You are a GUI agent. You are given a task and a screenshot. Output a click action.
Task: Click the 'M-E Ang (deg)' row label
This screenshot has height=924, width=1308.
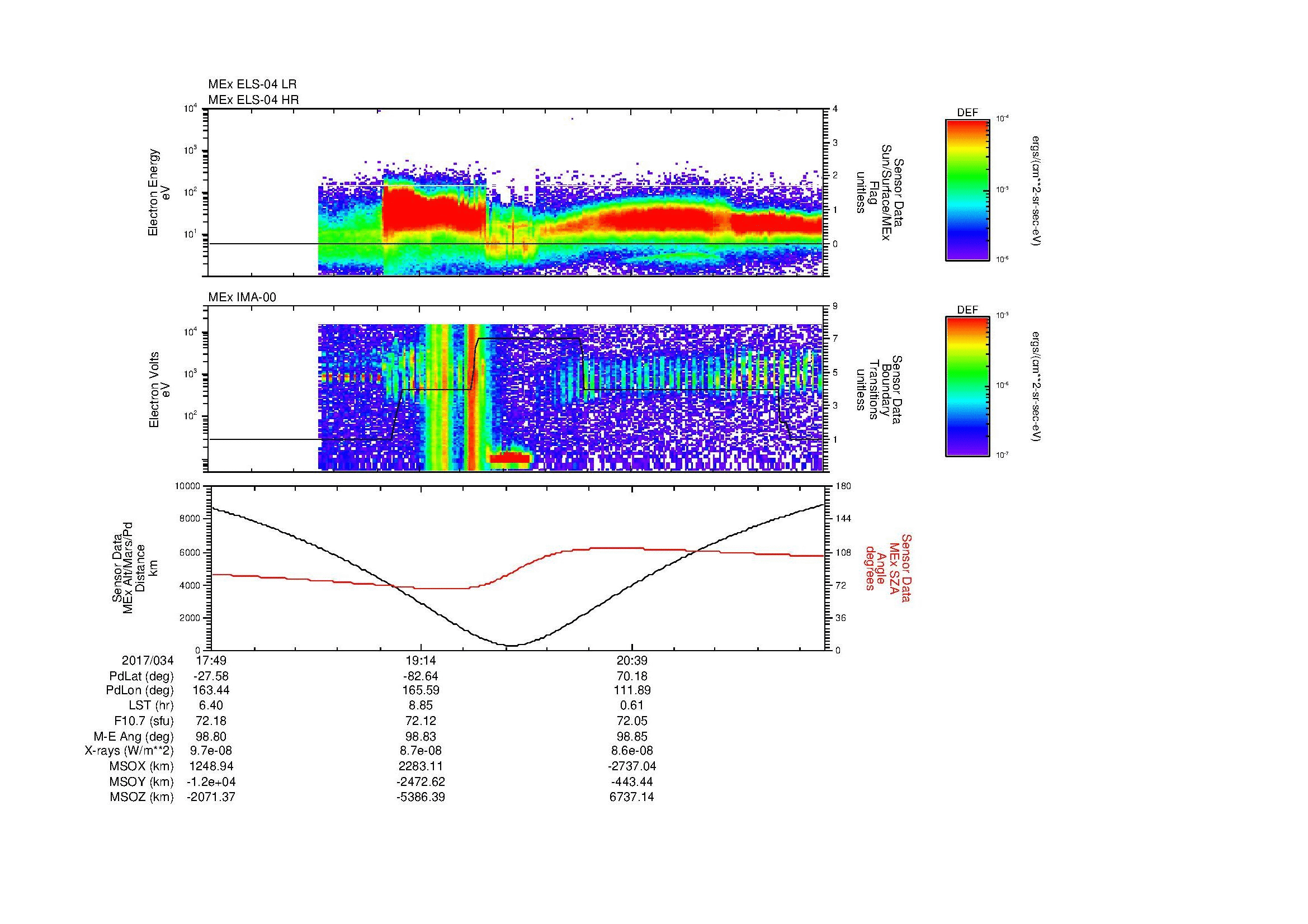[x=134, y=737]
